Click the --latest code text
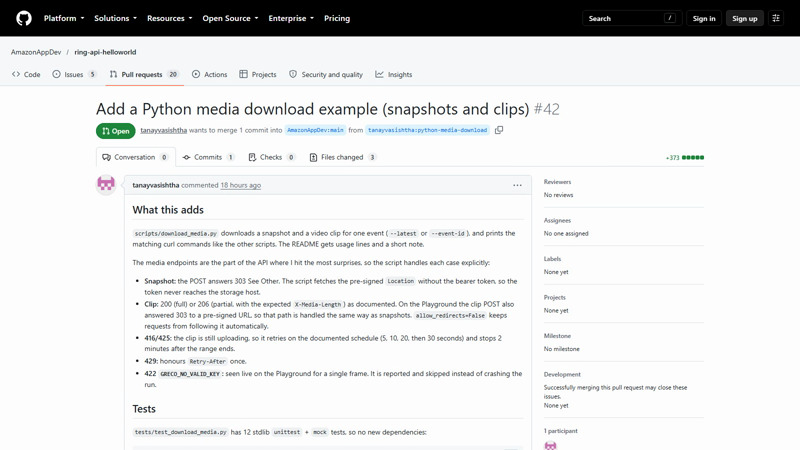The width and height of the screenshot is (800, 450). 403,233
